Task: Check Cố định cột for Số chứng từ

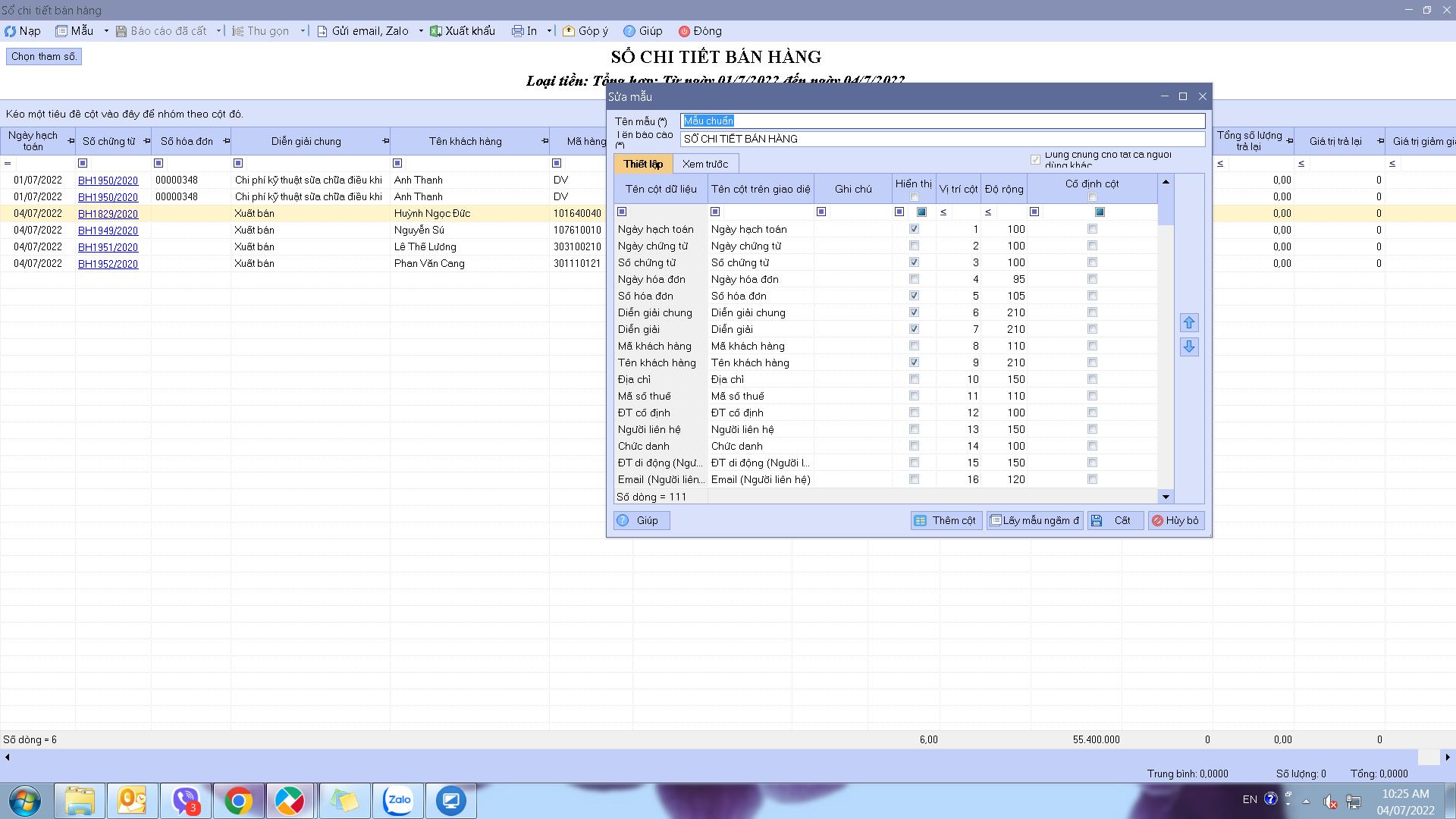Action: point(1092,262)
